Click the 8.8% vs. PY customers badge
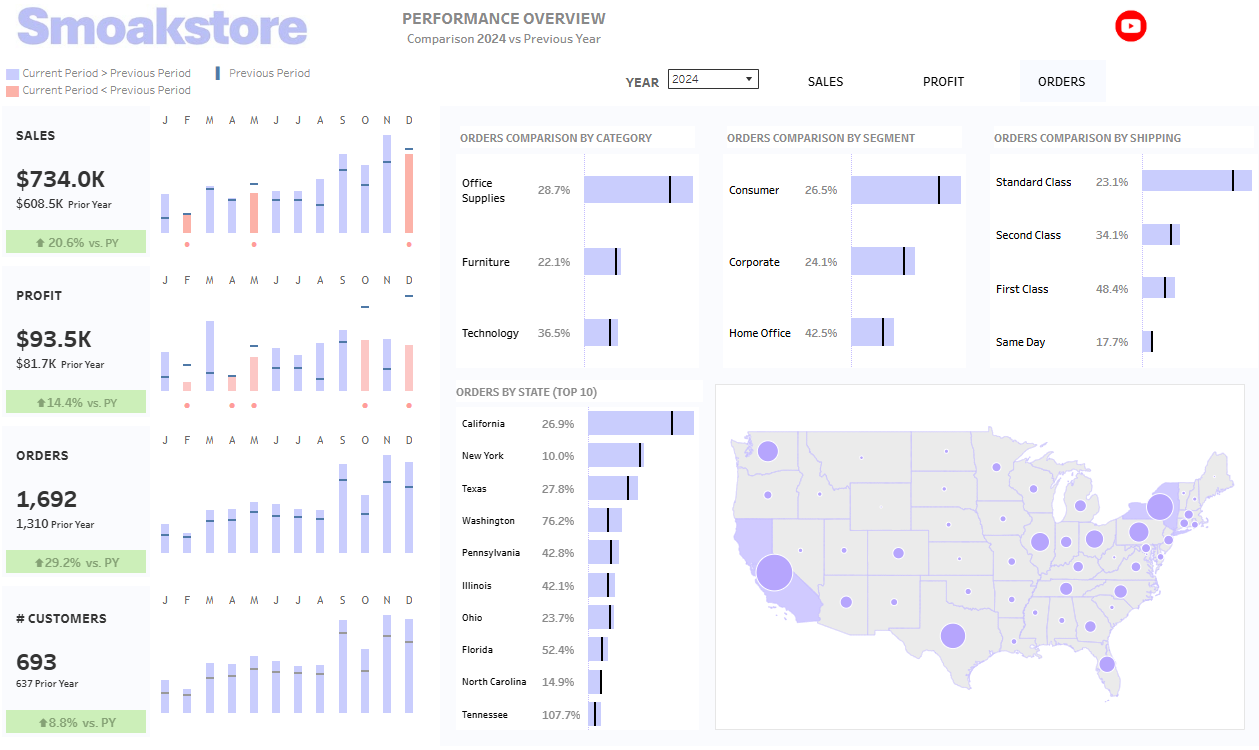The width and height of the screenshot is (1259, 750). 76,722
